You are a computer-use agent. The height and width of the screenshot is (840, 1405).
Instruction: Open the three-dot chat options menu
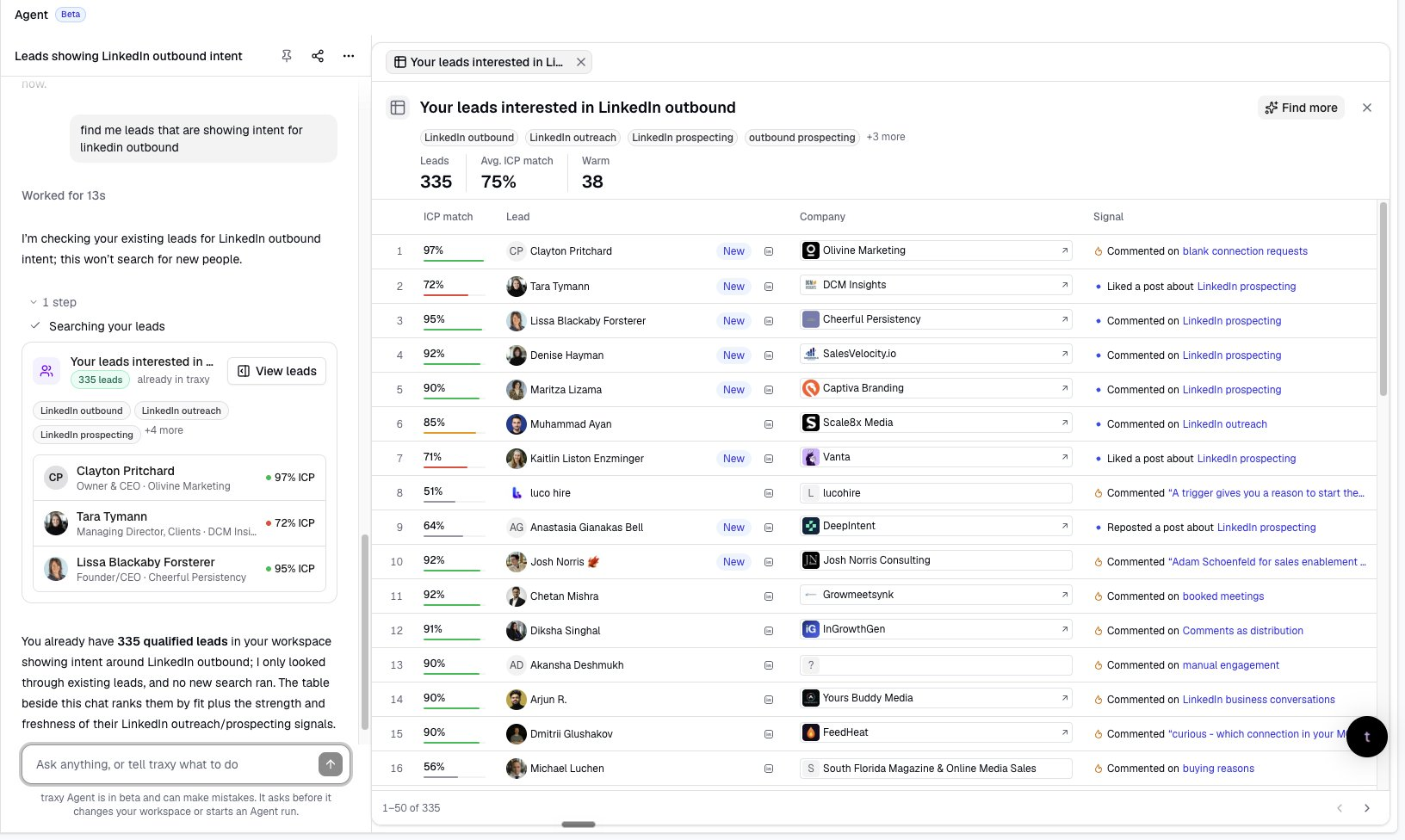coord(349,56)
